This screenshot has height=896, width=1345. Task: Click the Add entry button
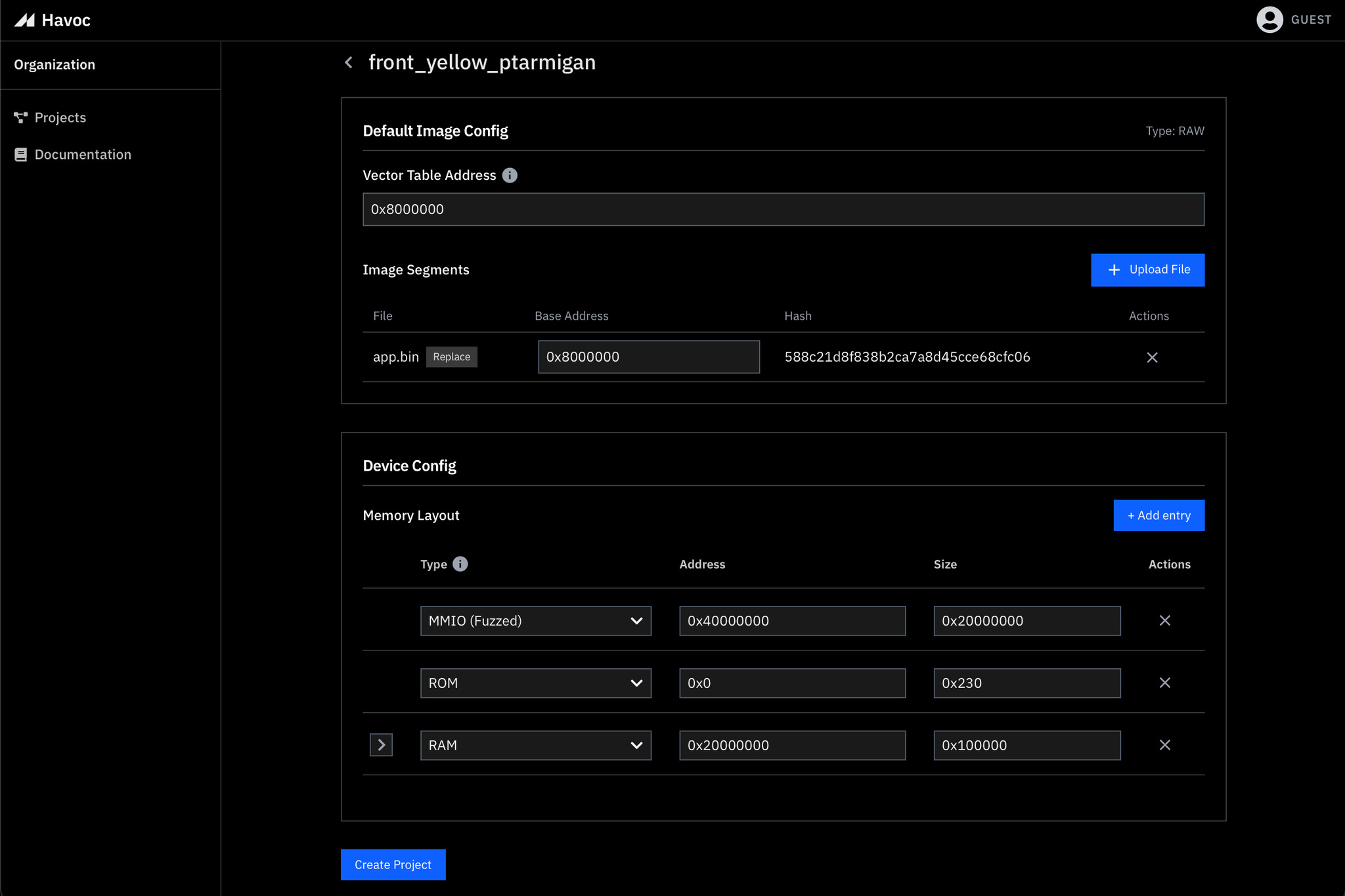(1158, 515)
